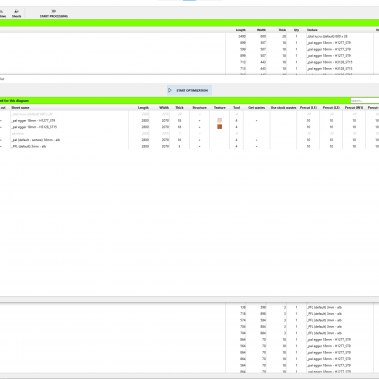Click the Texture header in the sheet table
Image resolution: width=379 pixels, height=379 pixels.
[219, 108]
